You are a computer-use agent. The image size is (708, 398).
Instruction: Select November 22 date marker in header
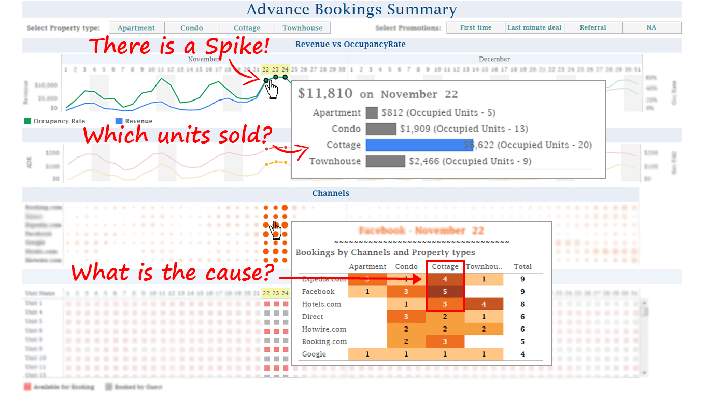[x=266, y=70]
